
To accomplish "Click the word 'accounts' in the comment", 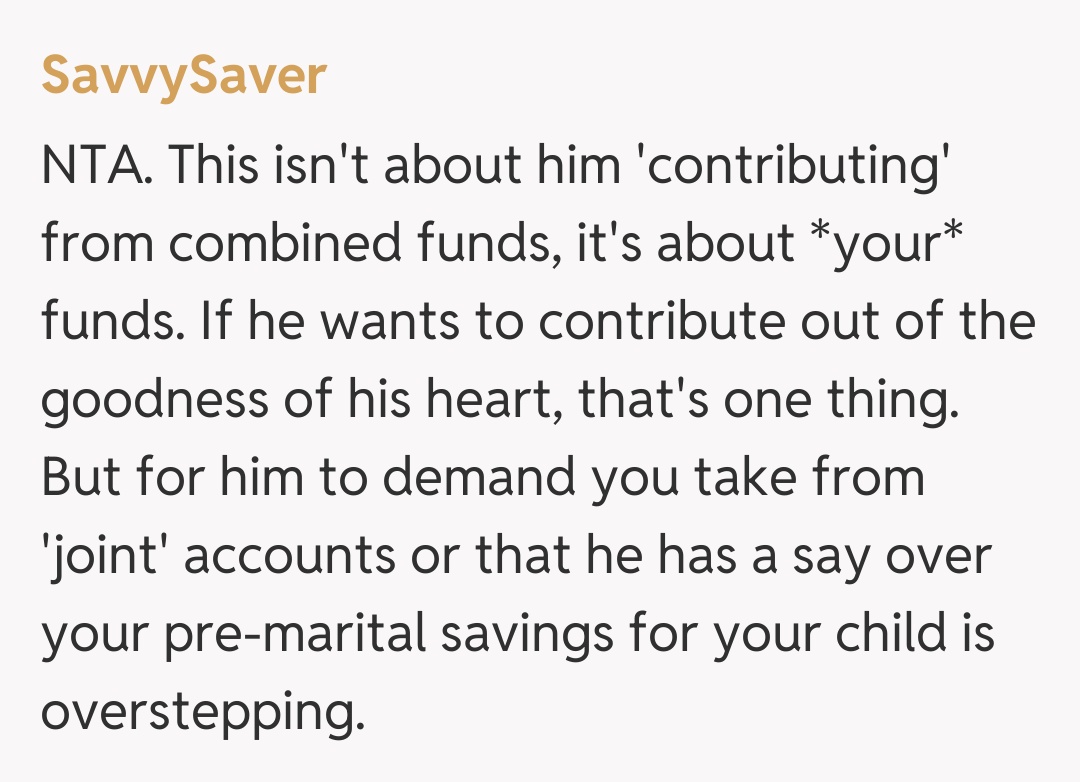I will (x=289, y=554).
